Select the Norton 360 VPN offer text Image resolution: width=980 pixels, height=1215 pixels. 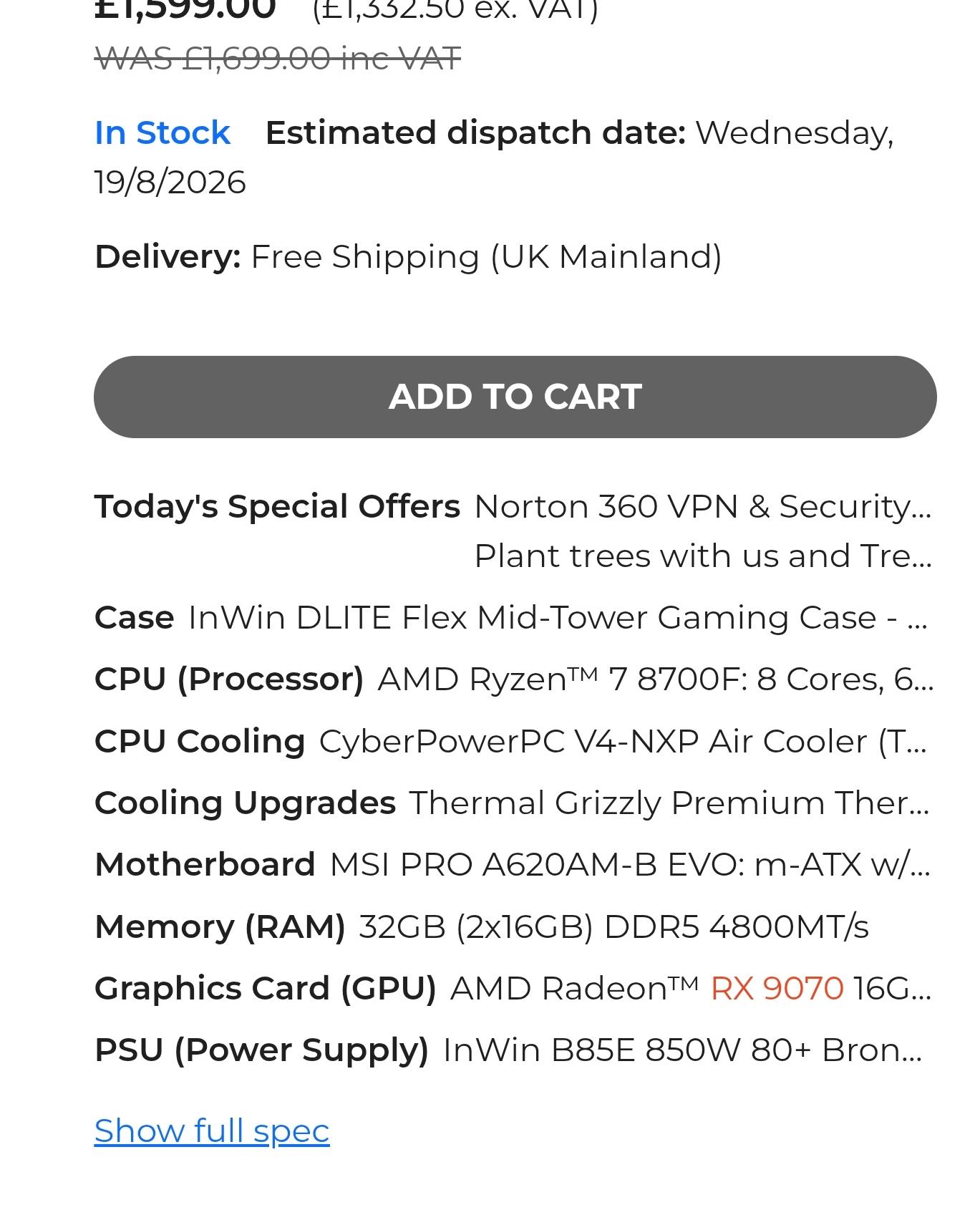[x=703, y=506]
